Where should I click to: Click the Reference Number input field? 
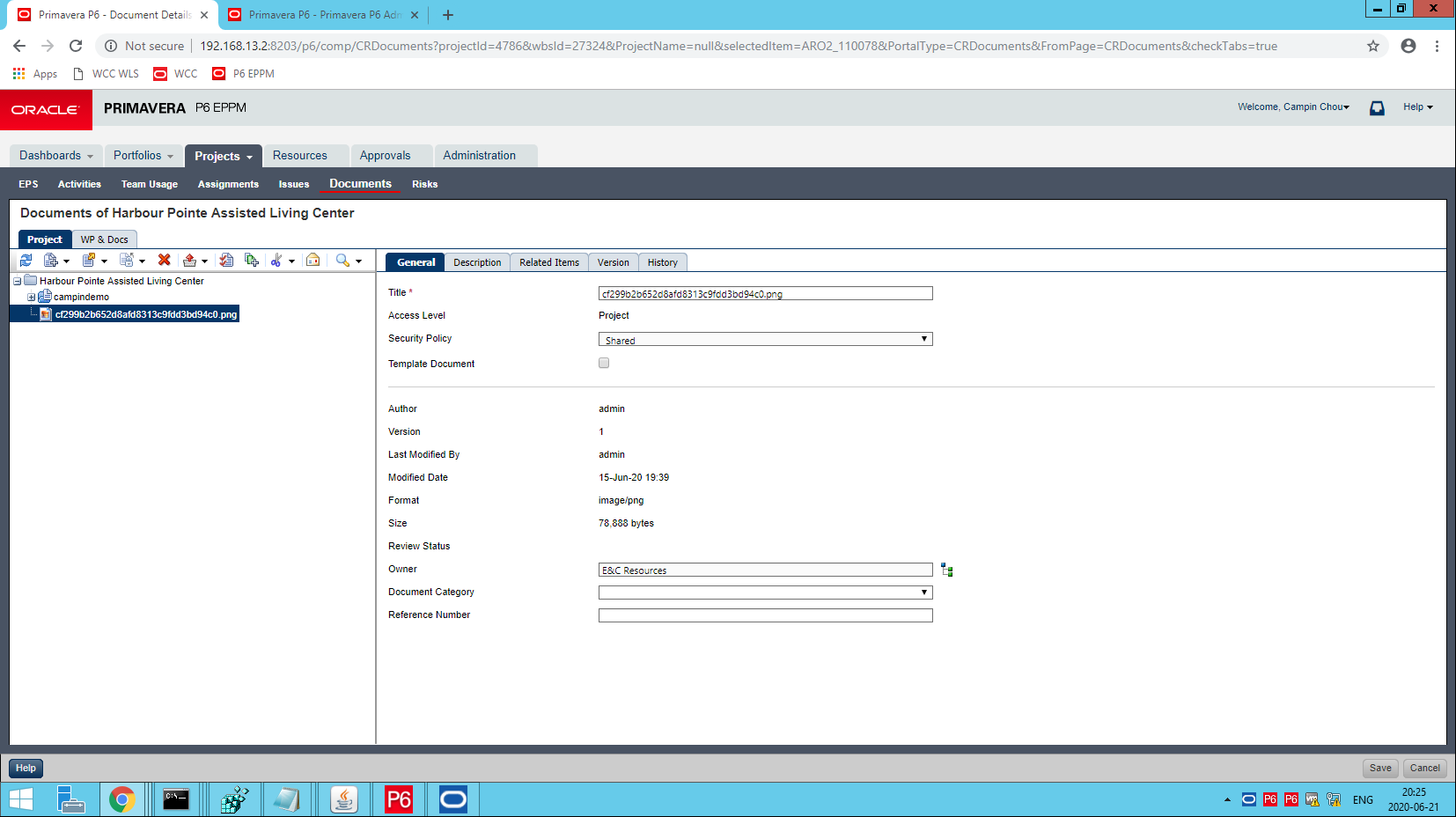coord(765,615)
